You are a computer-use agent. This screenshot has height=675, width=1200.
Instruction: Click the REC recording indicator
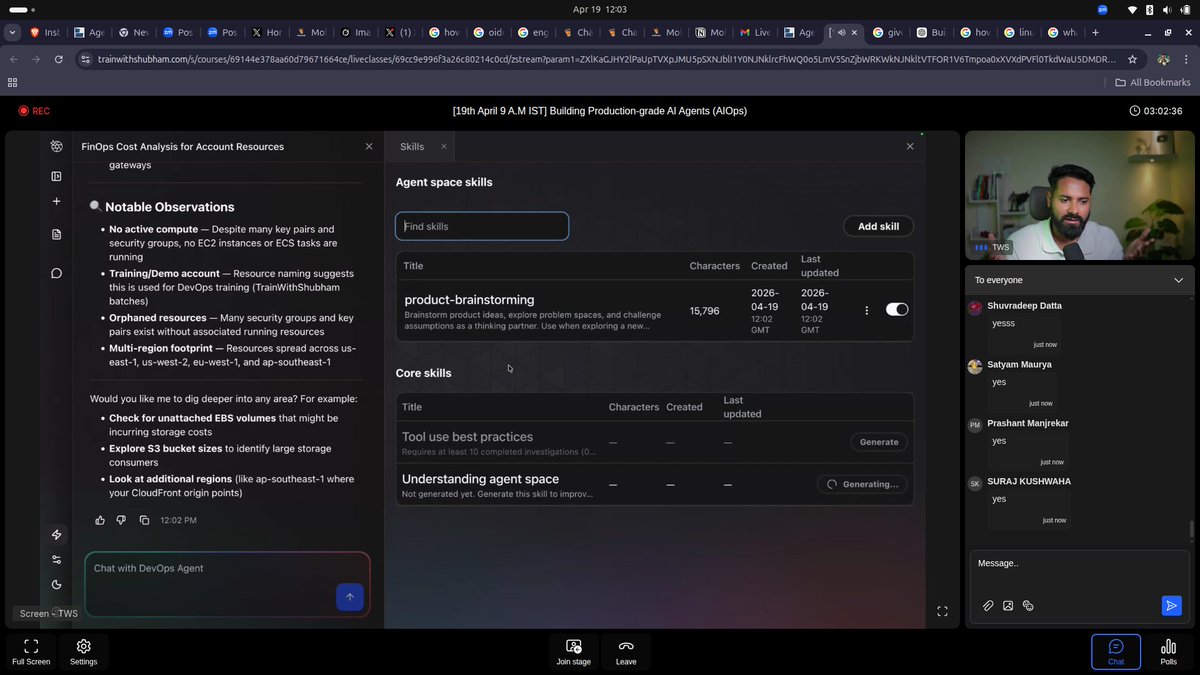pos(33,111)
